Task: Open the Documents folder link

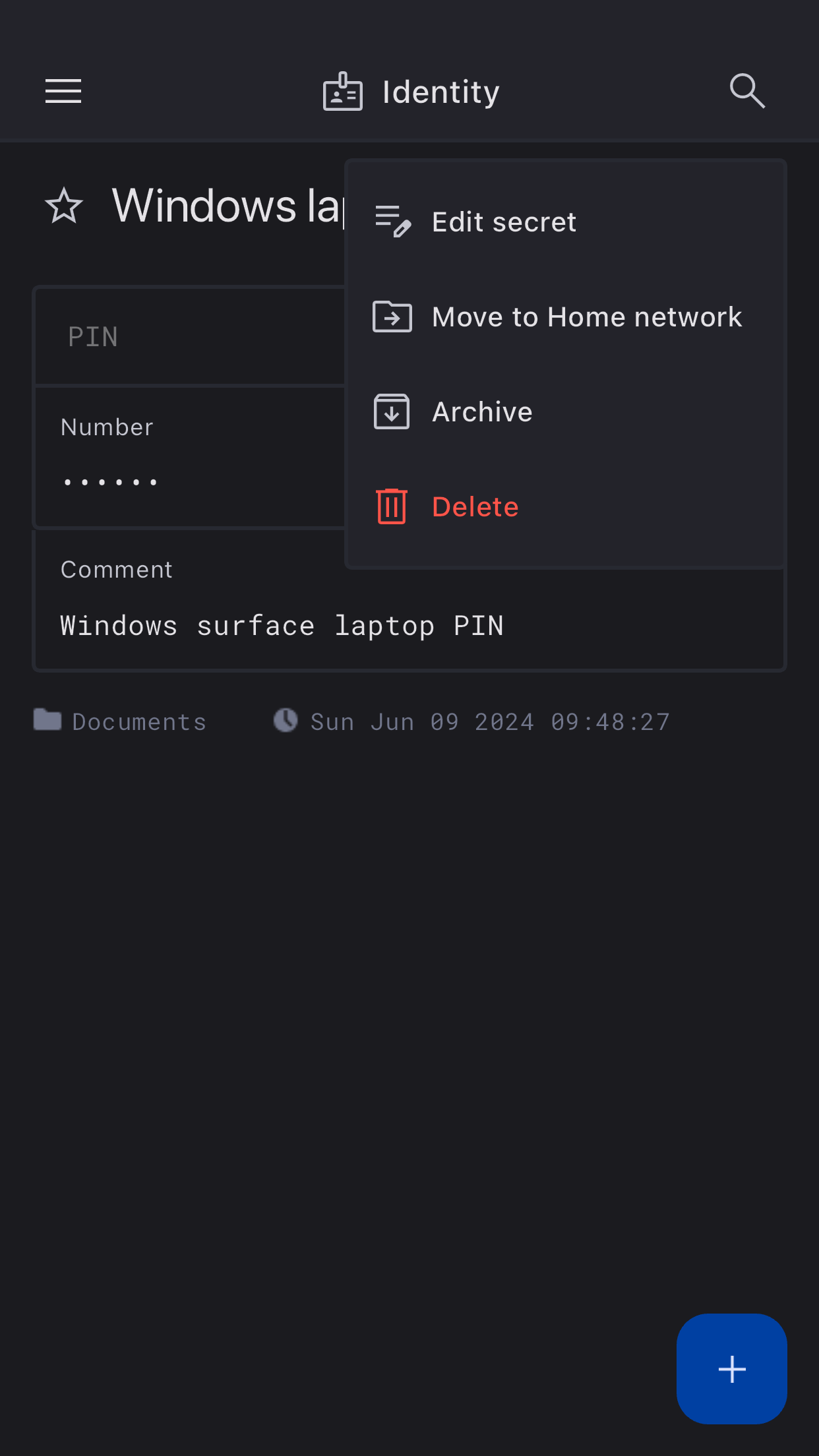Action: (x=139, y=721)
